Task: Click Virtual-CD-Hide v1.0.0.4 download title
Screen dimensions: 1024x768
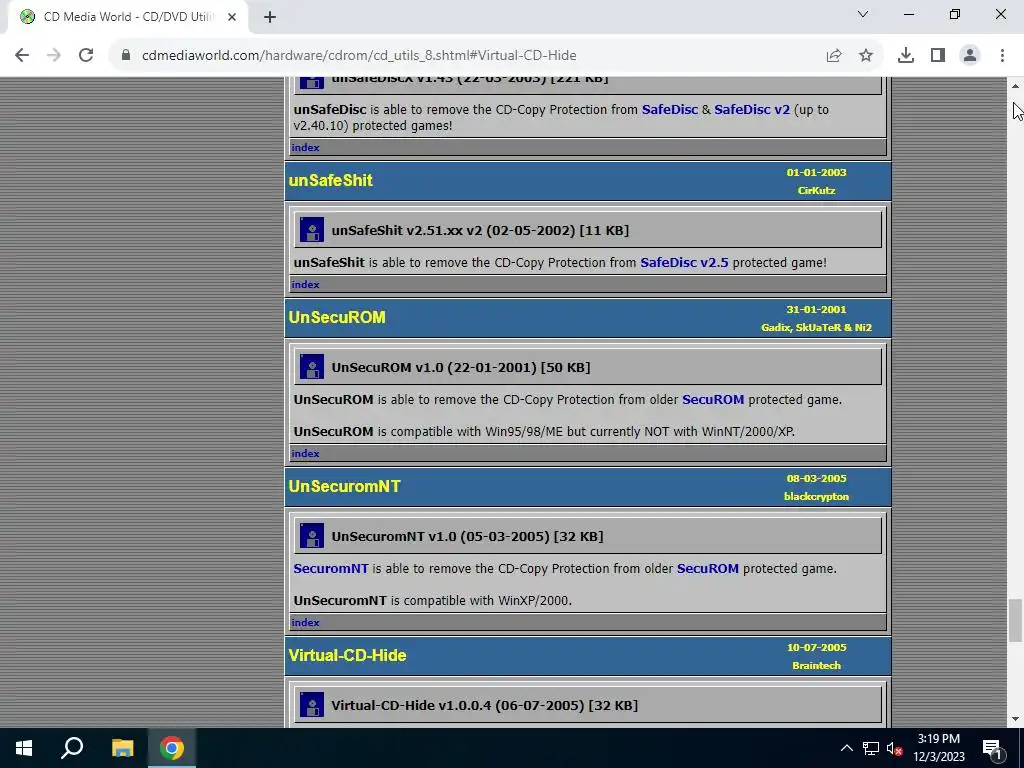Action: pos(484,706)
